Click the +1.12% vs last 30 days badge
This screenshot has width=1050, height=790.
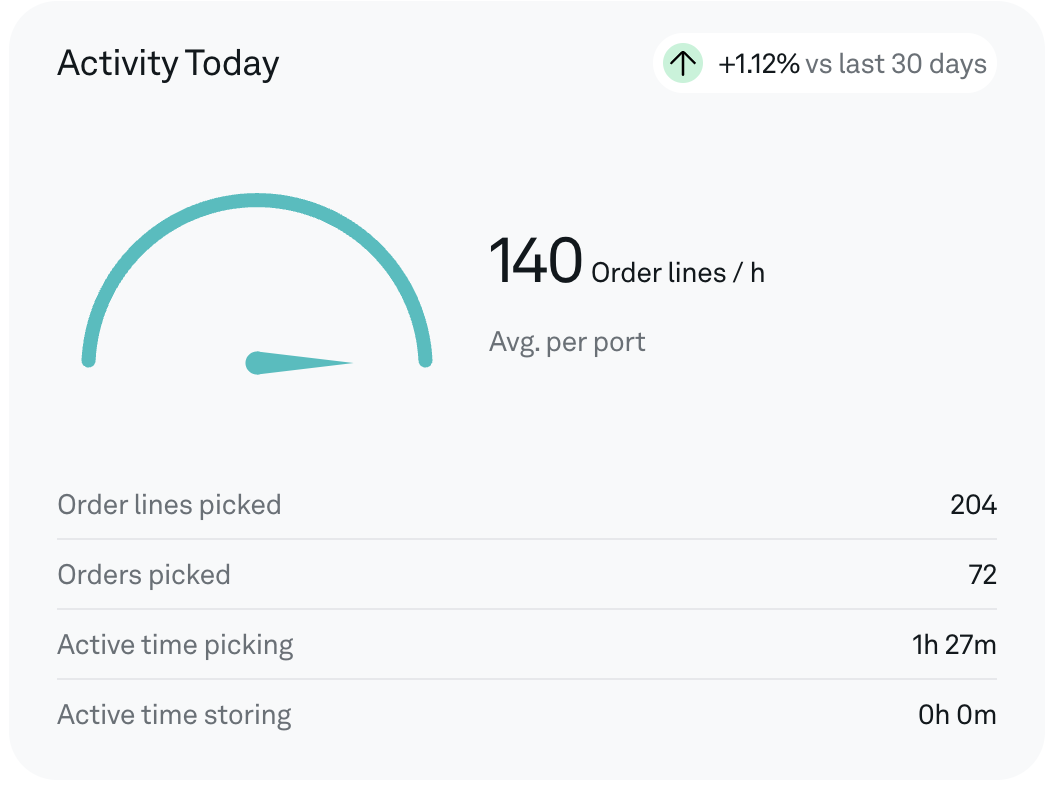(x=825, y=64)
